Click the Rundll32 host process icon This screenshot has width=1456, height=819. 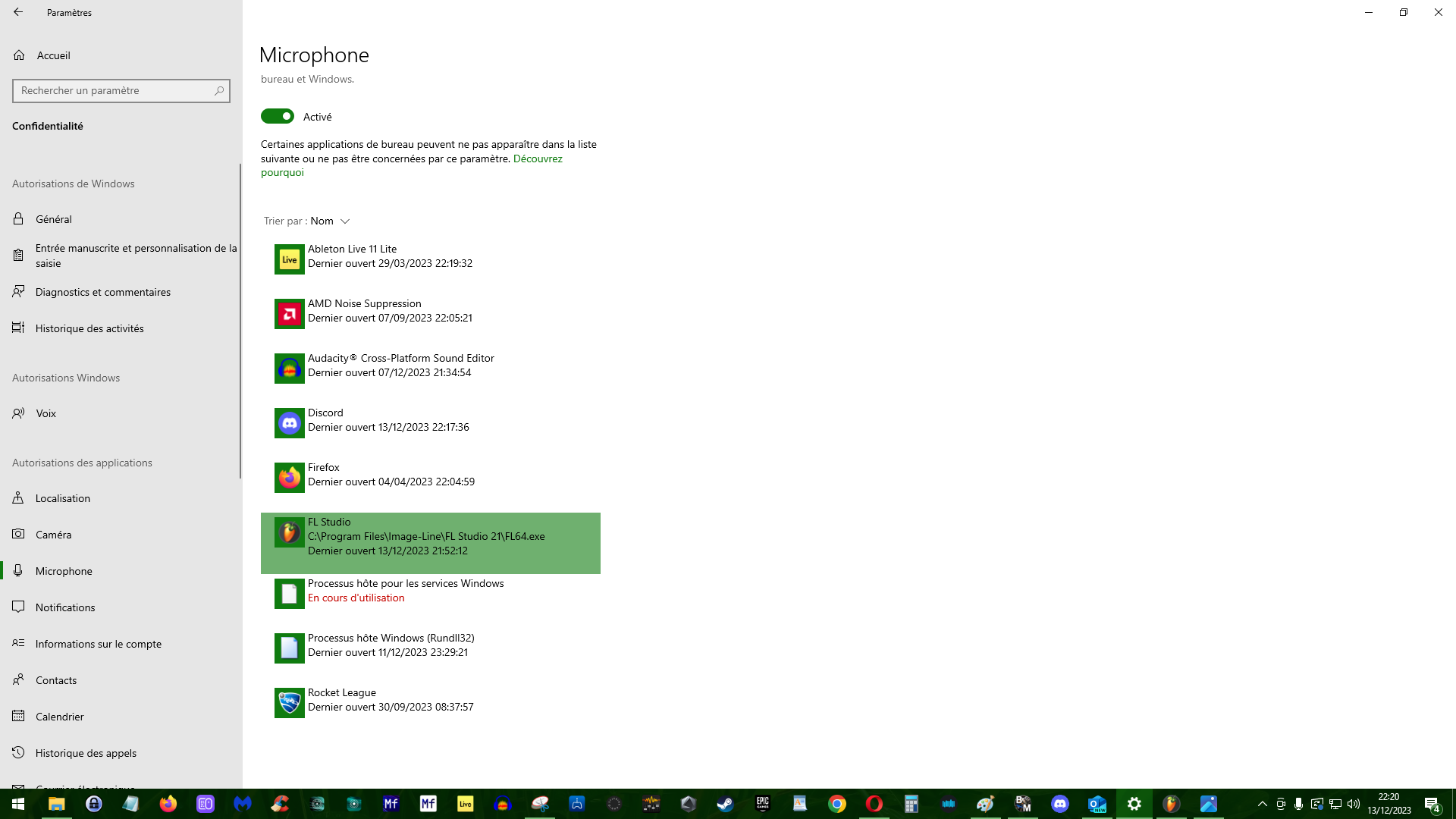(x=289, y=648)
